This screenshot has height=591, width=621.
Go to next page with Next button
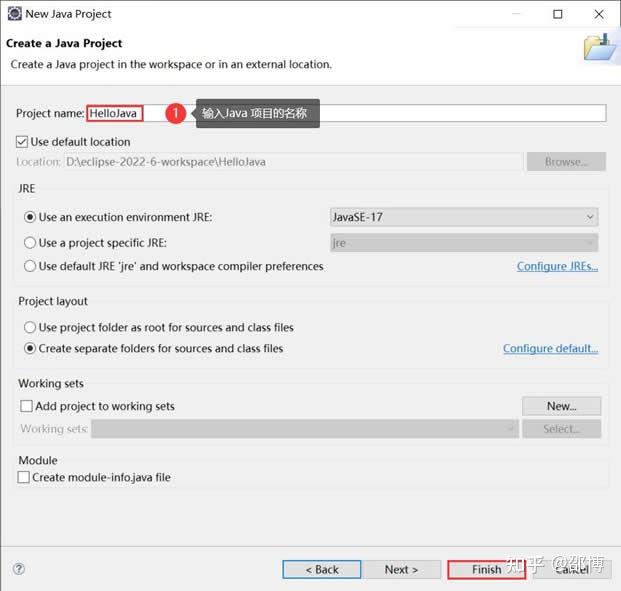coord(401,569)
